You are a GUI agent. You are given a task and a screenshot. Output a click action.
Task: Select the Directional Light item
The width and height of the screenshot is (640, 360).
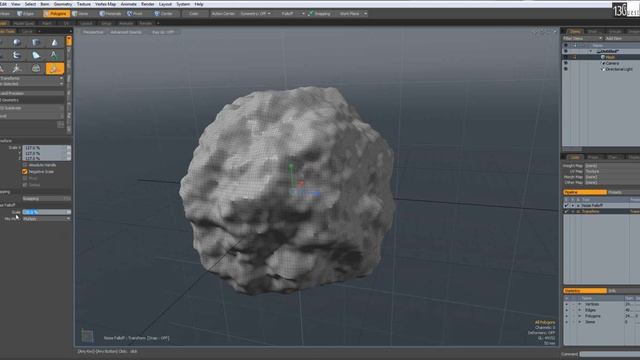(x=618, y=69)
